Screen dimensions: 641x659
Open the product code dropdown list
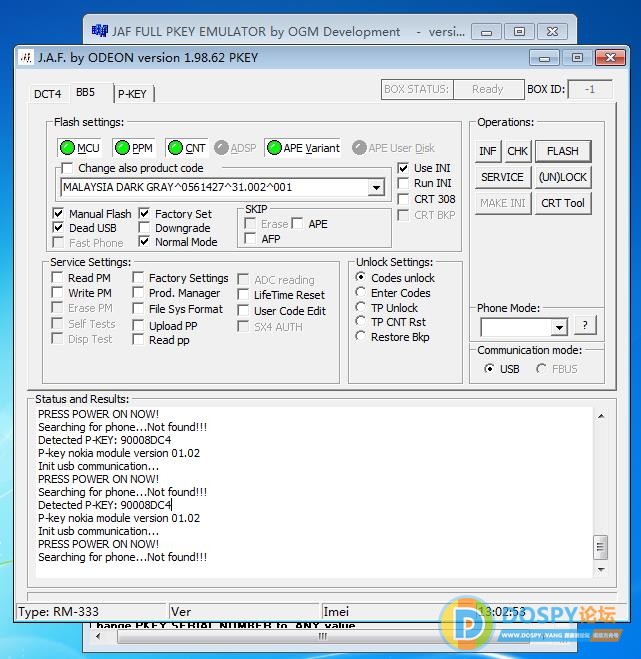[x=376, y=187]
